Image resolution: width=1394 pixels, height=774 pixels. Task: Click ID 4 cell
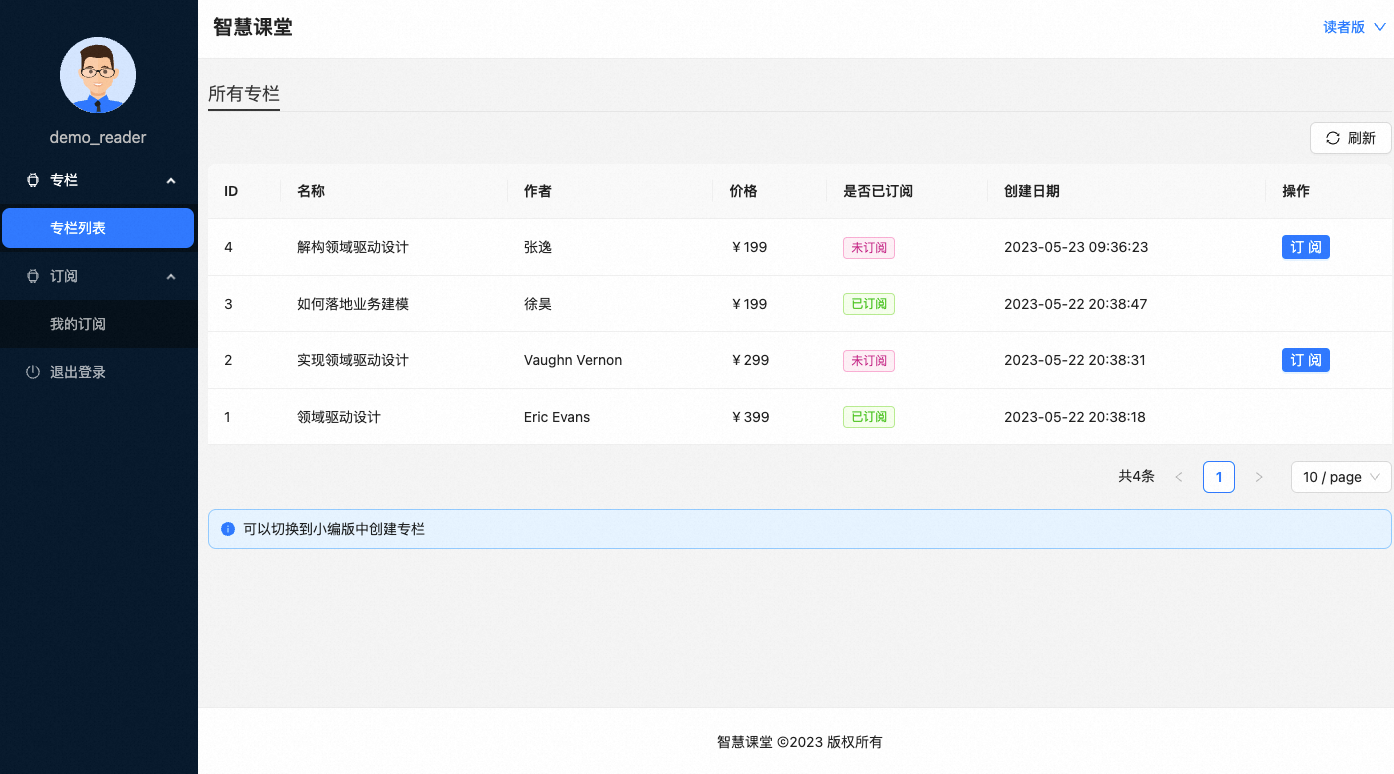[x=228, y=247]
